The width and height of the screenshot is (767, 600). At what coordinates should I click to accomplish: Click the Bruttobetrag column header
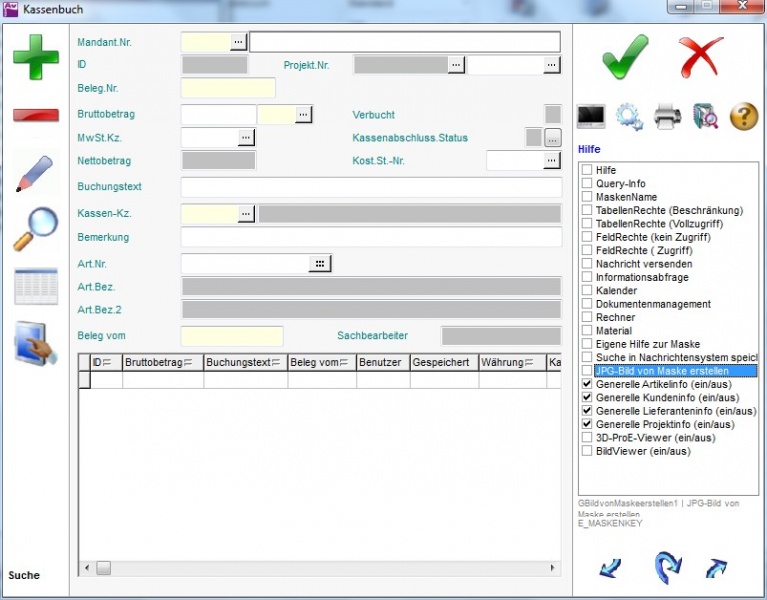point(163,363)
